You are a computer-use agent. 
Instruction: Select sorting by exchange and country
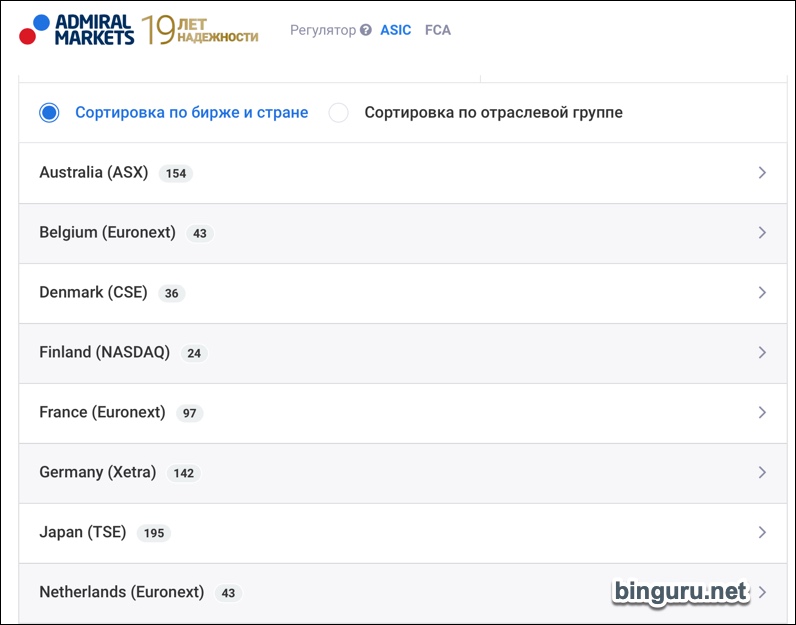pyautogui.click(x=50, y=113)
